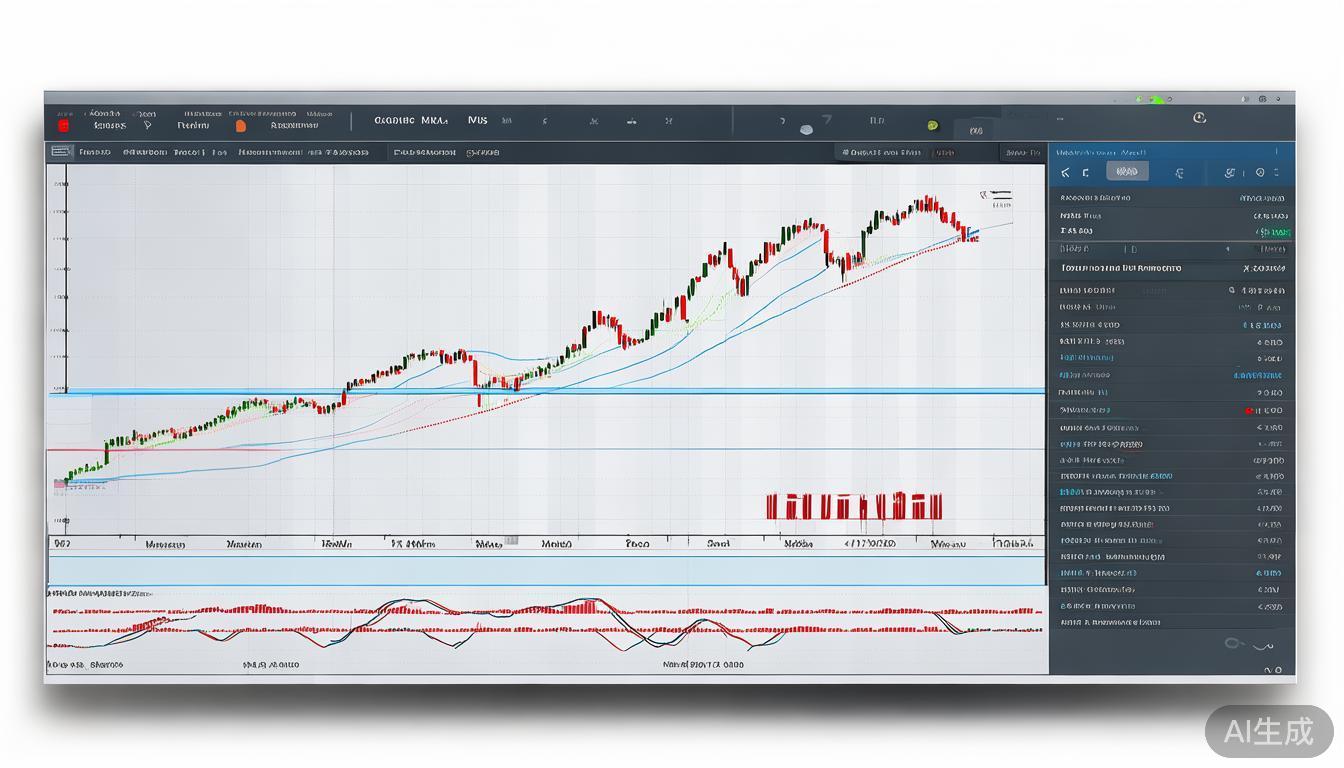Click the red volume bars on the chart
This screenshot has width=1344, height=768.
[853, 505]
